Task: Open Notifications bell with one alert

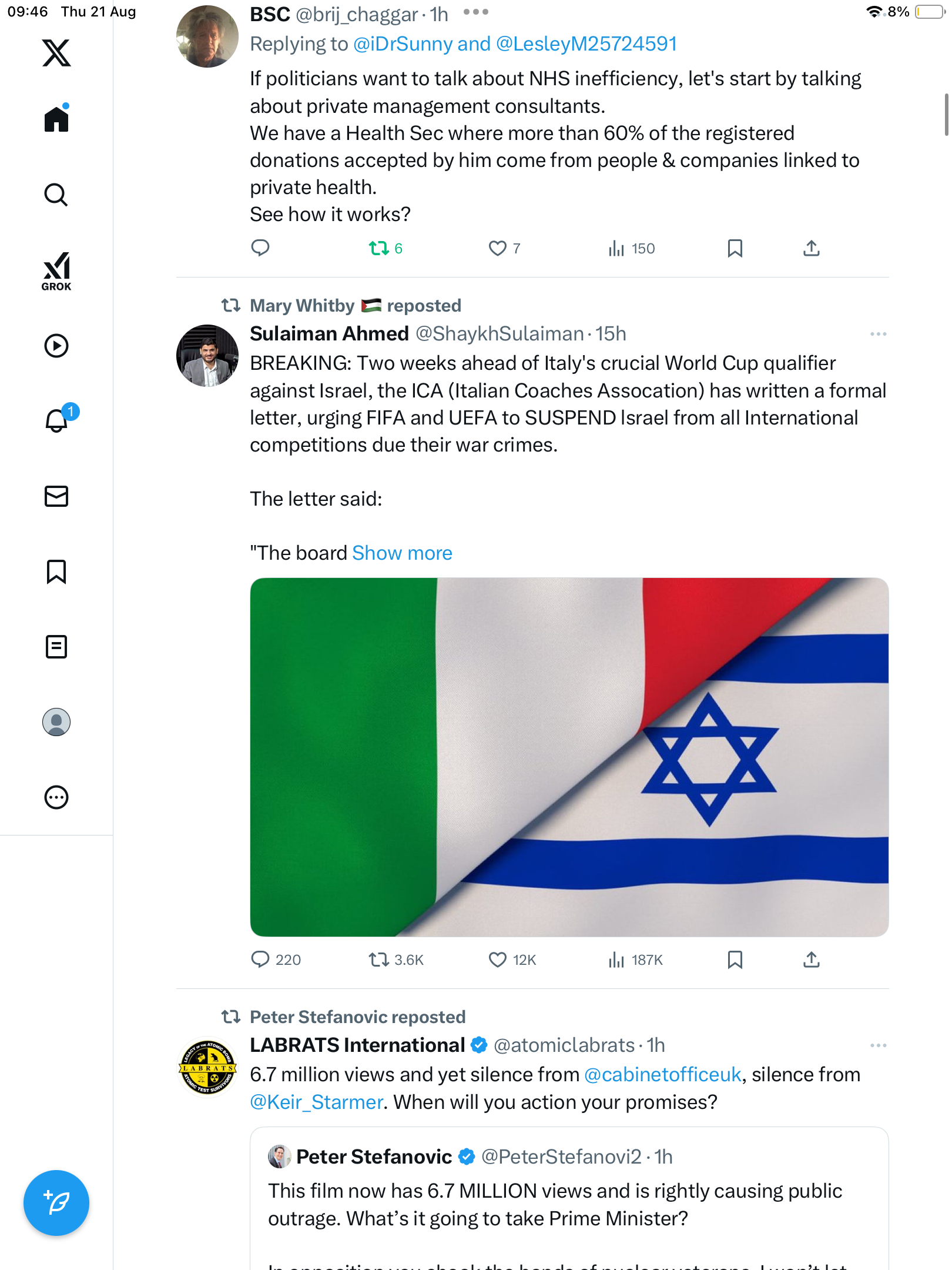Action: 57,420
